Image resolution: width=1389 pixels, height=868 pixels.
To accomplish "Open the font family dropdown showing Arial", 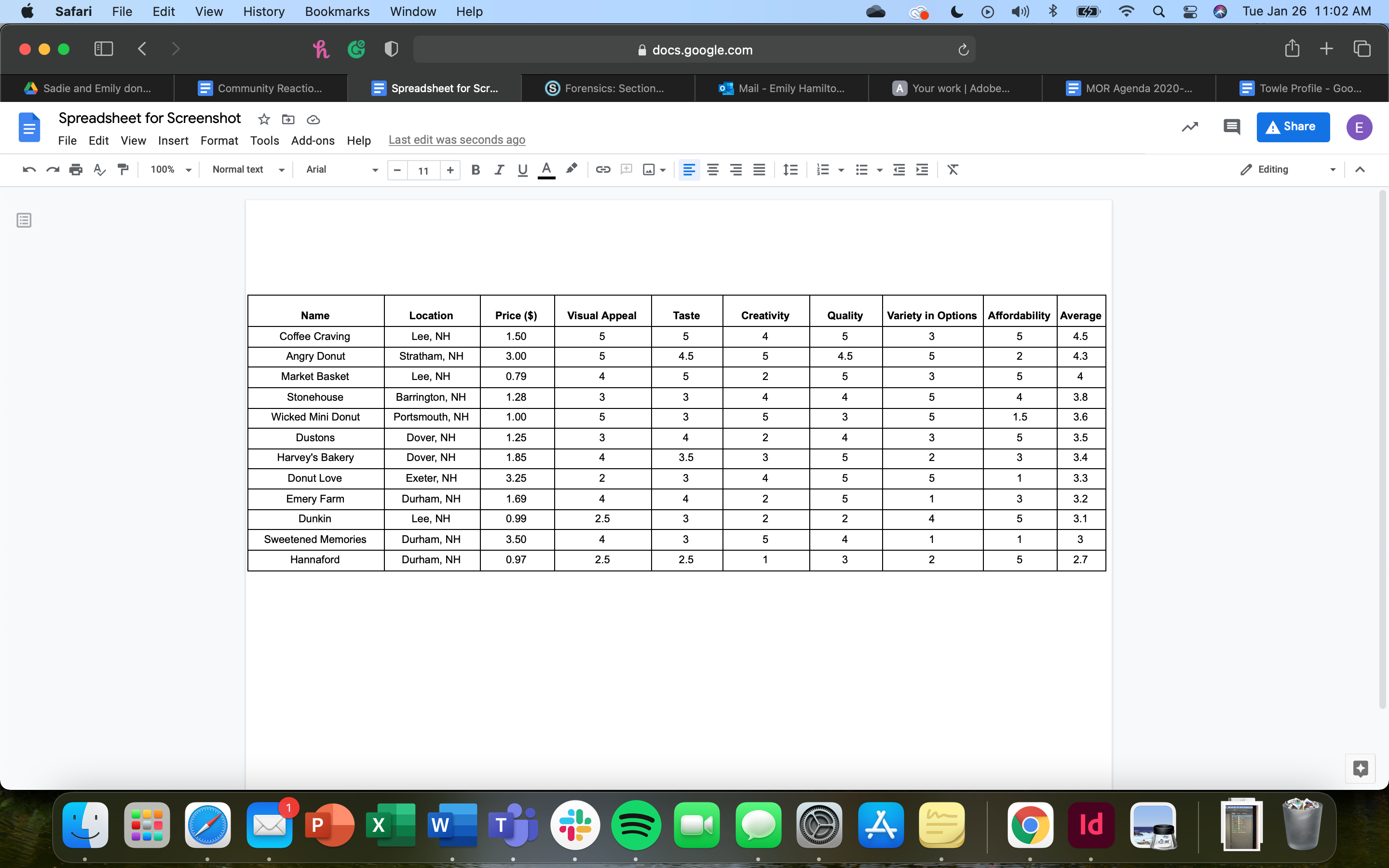I will pos(341,169).
